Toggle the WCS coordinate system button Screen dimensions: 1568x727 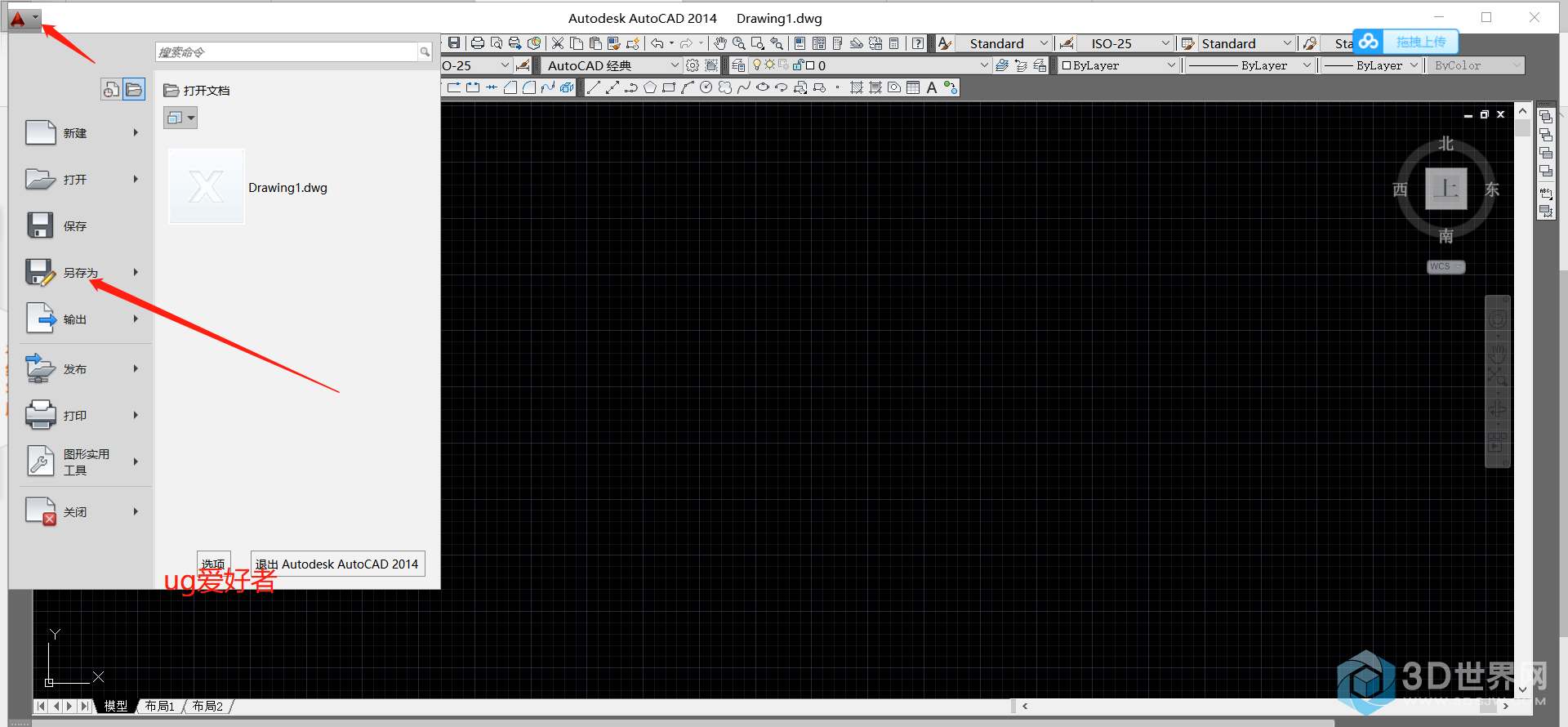(1445, 266)
